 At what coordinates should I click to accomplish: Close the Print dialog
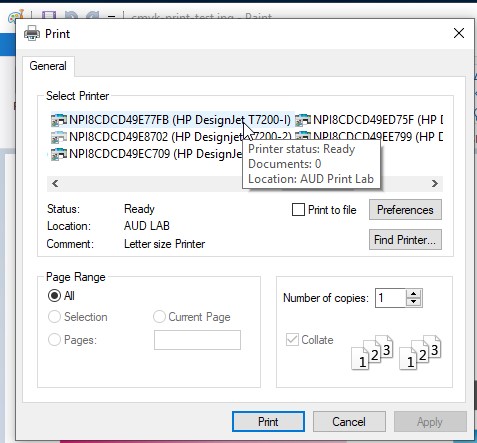[459, 33]
